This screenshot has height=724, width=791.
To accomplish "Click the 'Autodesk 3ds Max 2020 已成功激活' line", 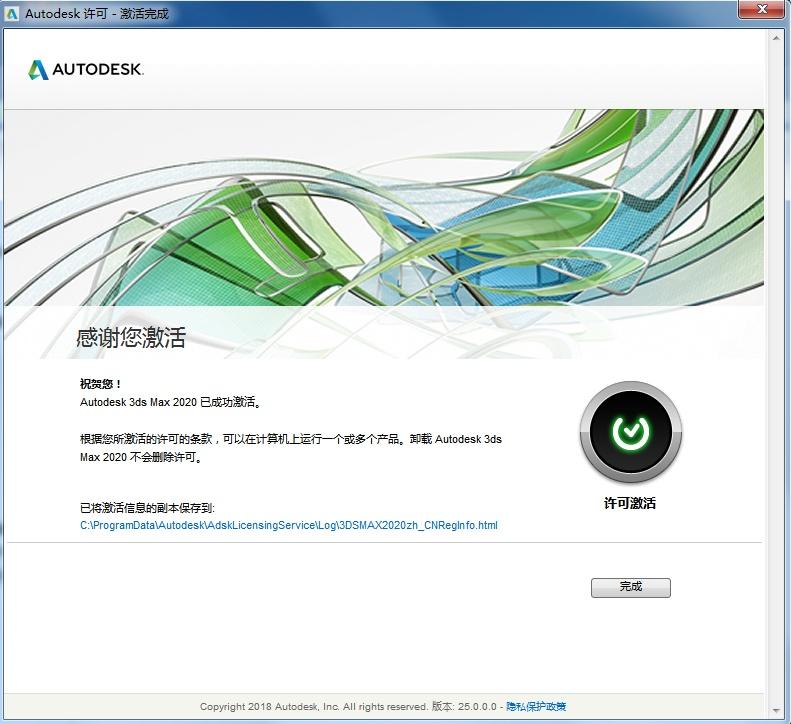I will click(170, 402).
